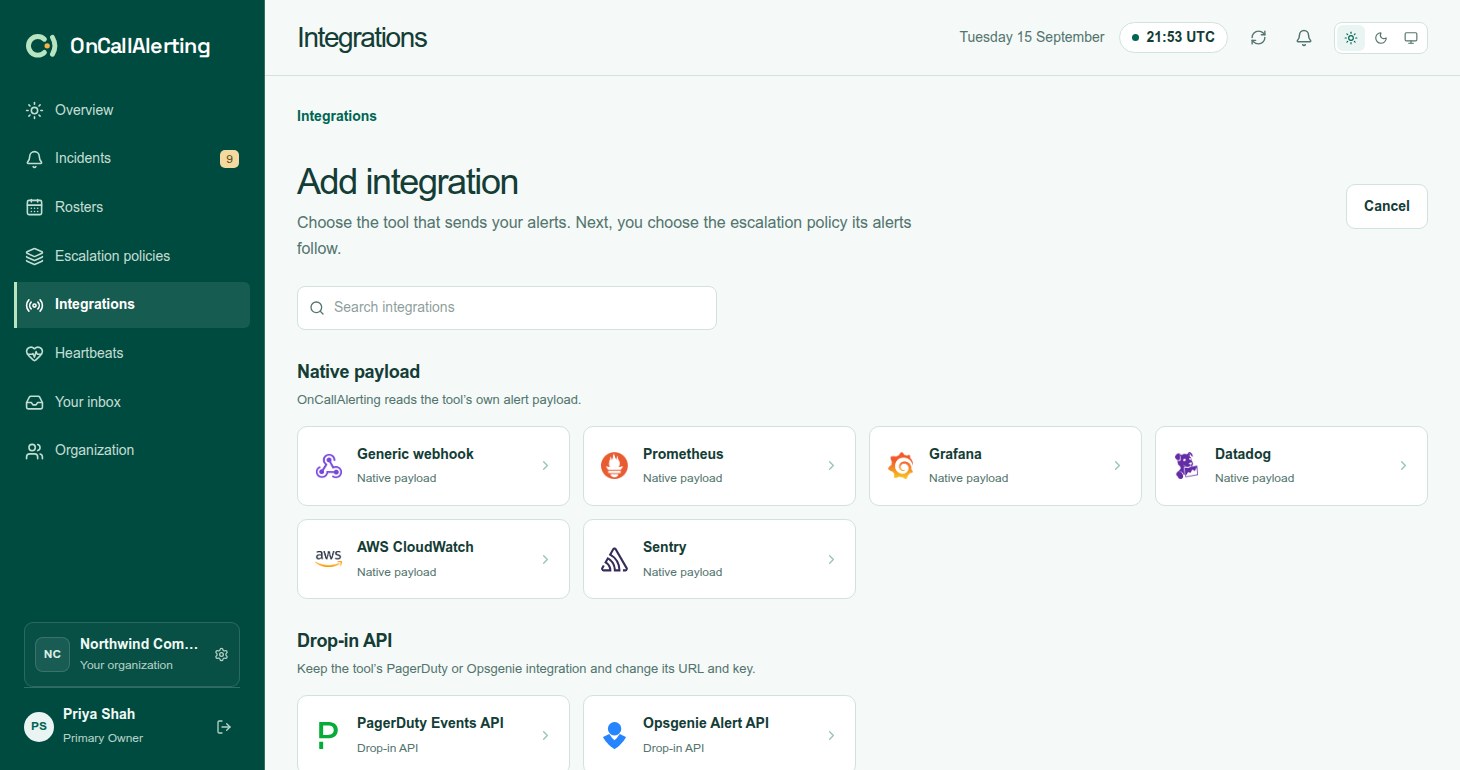
Task: Click the chevron on Datadog card
Action: pyautogui.click(x=1403, y=466)
